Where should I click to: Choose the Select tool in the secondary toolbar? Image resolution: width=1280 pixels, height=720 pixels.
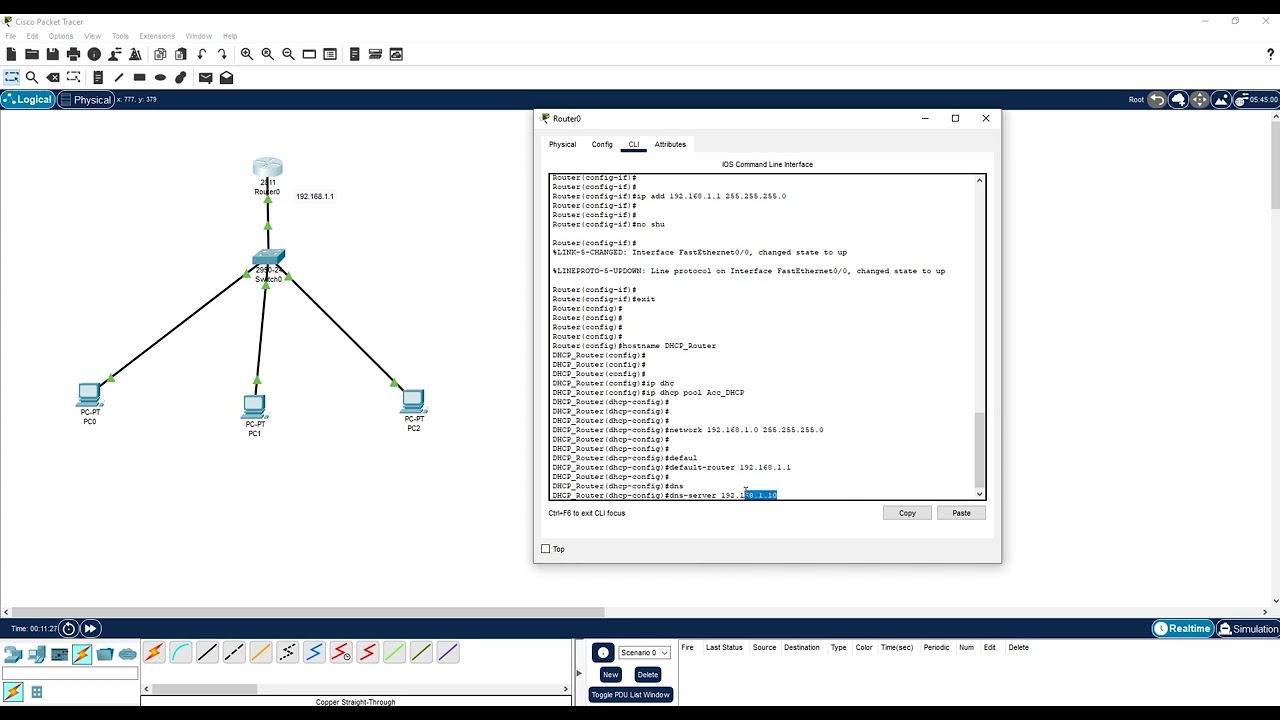point(12,77)
